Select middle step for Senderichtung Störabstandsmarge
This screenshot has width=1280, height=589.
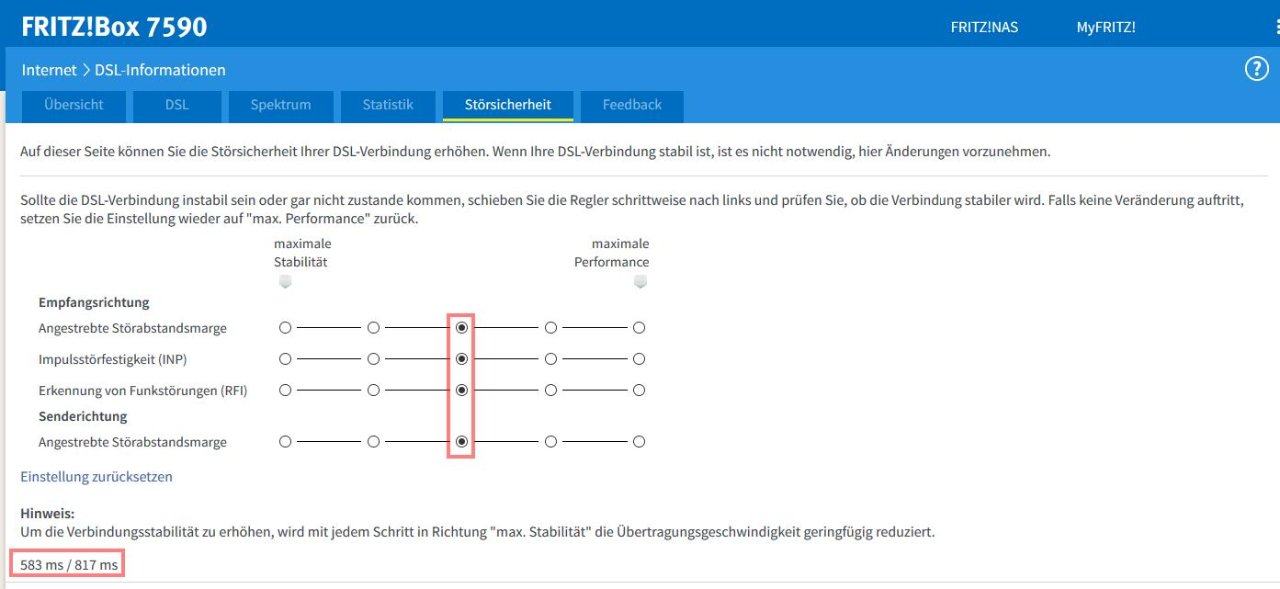click(x=461, y=441)
